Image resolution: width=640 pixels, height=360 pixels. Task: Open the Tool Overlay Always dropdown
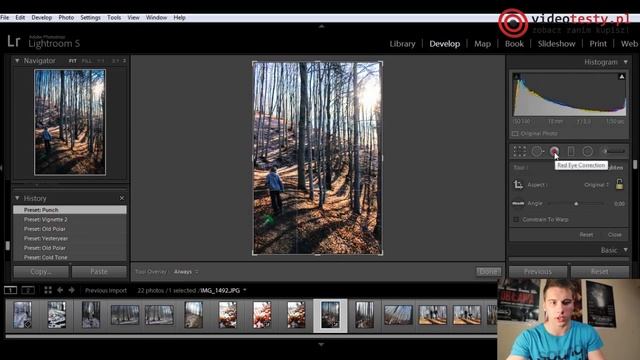tap(186, 271)
